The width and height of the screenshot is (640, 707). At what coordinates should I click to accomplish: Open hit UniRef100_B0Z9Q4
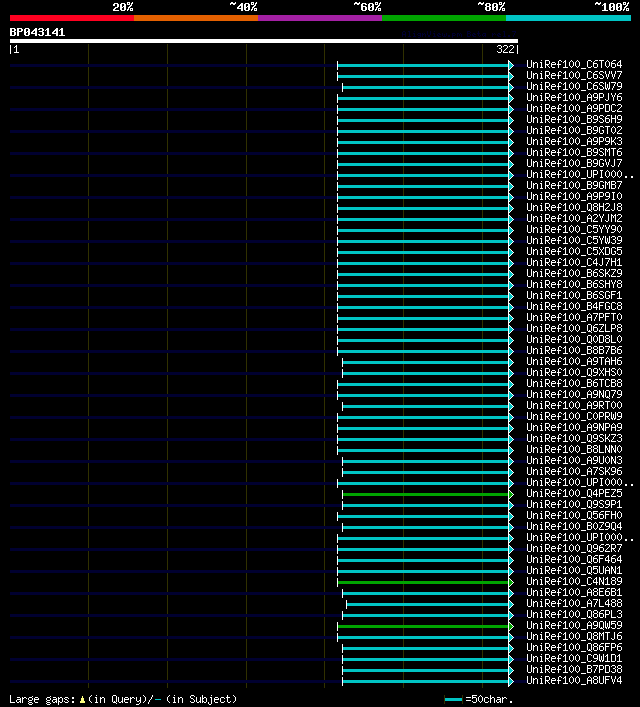(x=574, y=527)
